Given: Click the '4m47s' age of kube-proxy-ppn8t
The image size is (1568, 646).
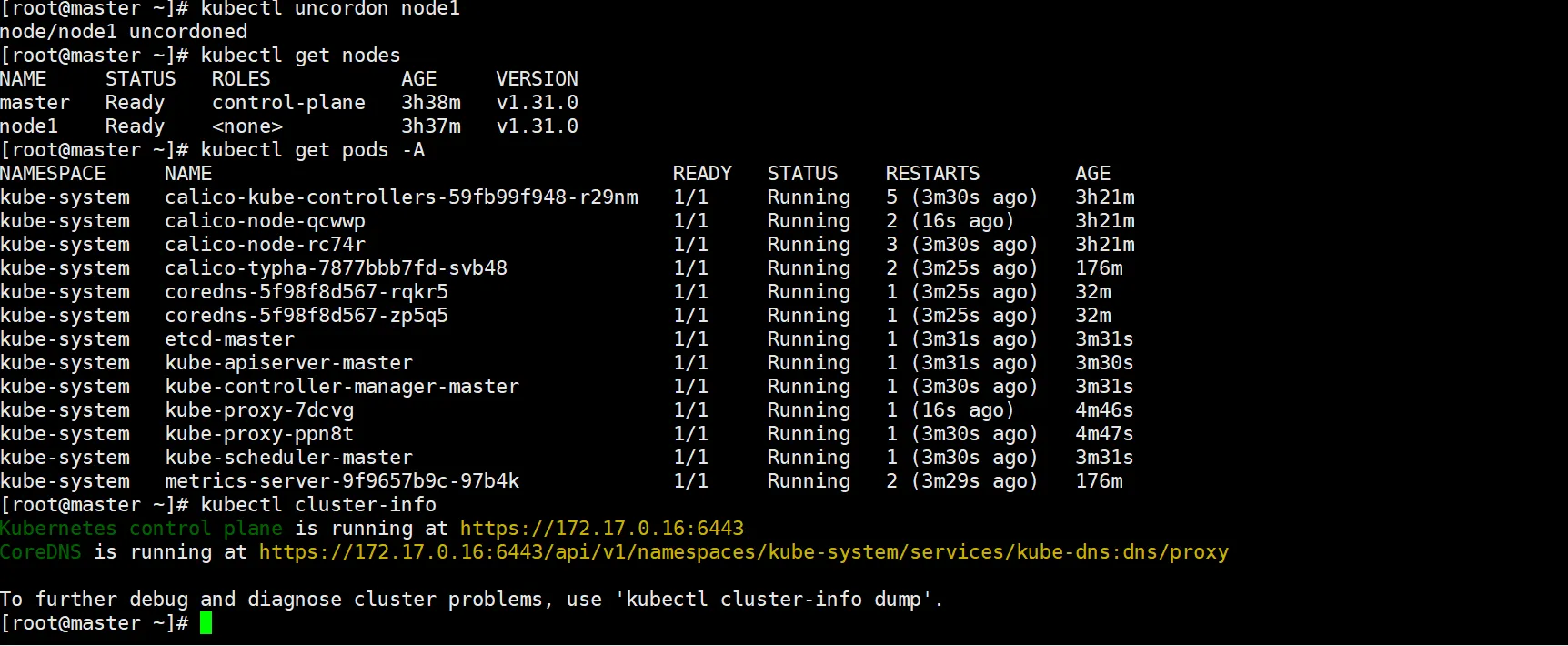Looking at the screenshot, I should (x=1104, y=434).
